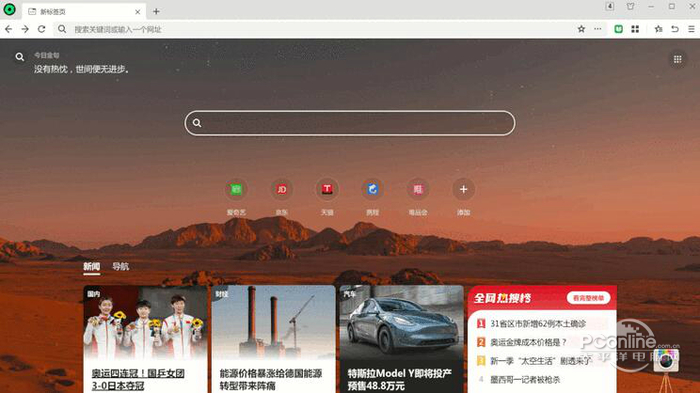Open the green extension icon in the toolbar

click(x=618, y=29)
